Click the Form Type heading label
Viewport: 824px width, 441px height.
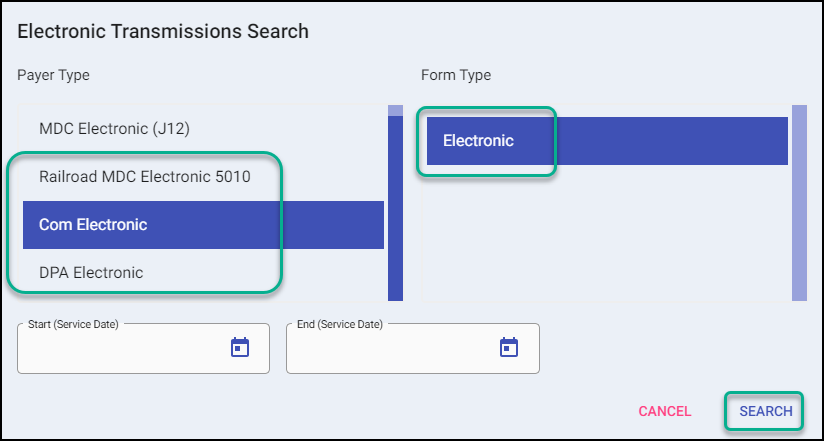[x=456, y=75]
